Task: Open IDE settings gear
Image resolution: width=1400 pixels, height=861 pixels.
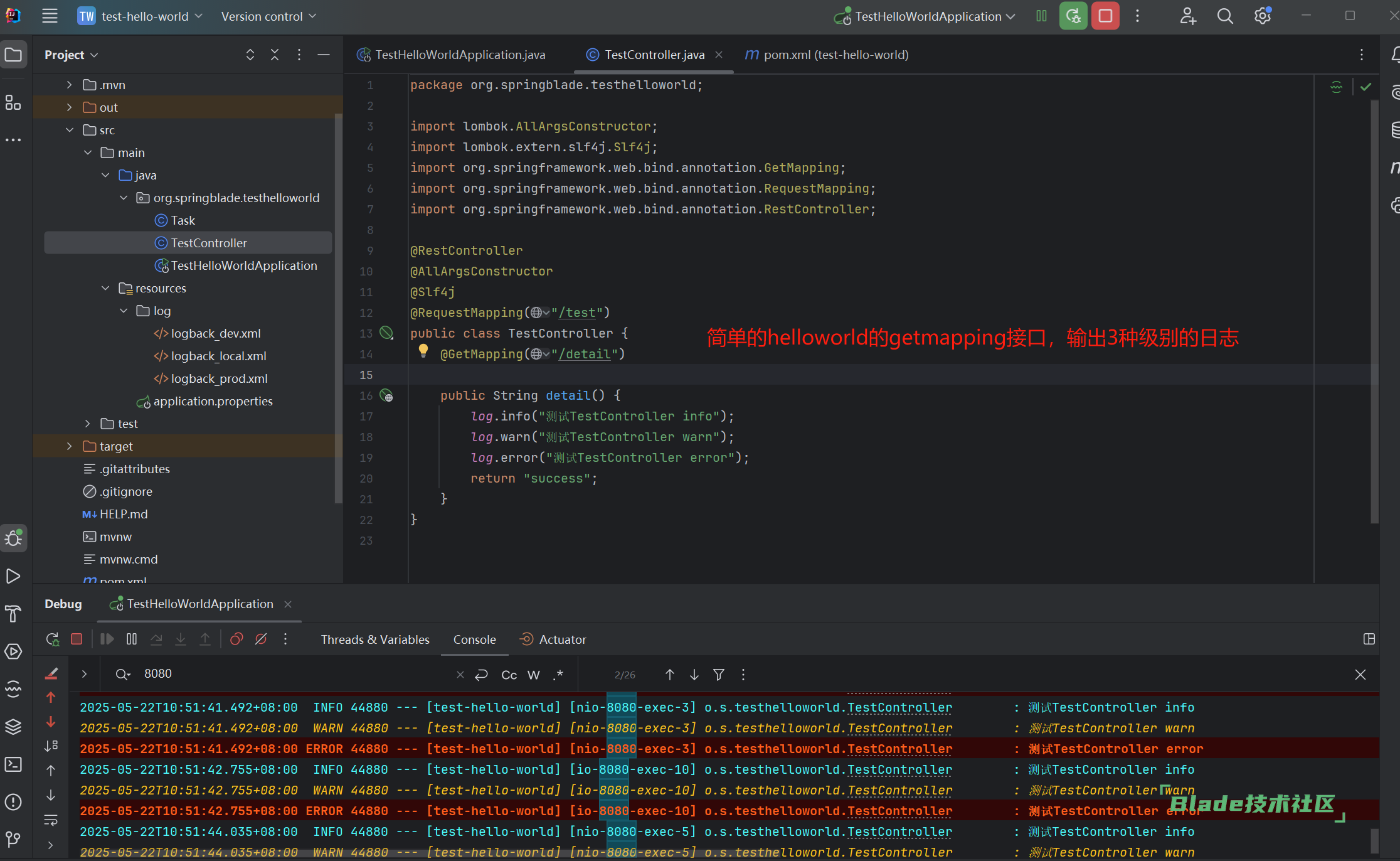Action: click(1263, 16)
